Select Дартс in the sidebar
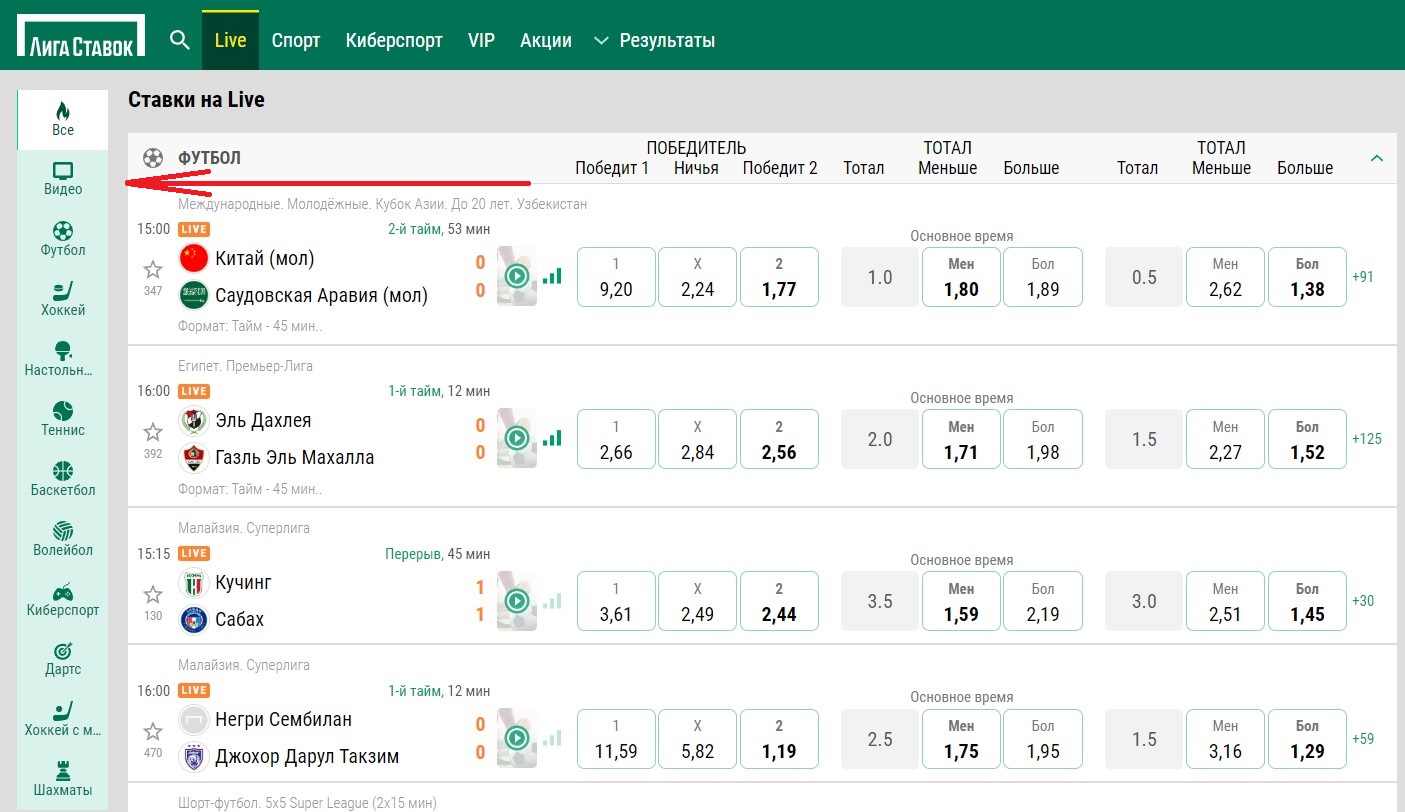 click(63, 659)
